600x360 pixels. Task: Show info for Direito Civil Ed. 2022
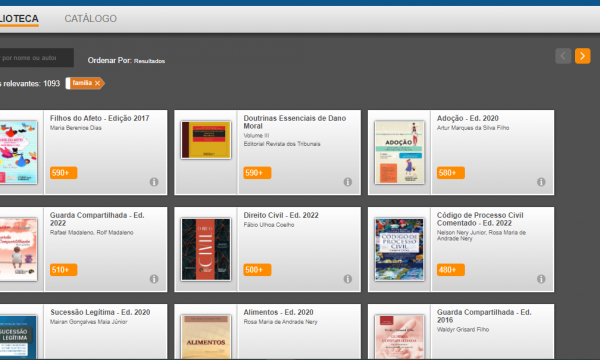(x=347, y=279)
